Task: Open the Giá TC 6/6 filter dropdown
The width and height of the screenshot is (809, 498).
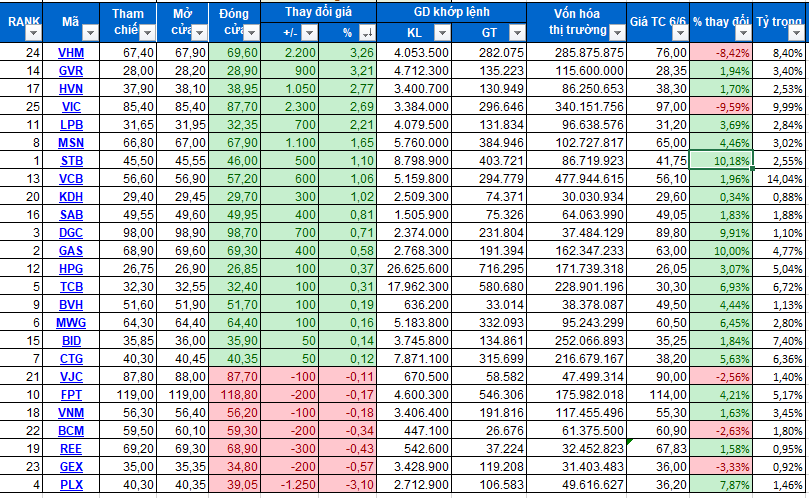Action: [x=681, y=33]
